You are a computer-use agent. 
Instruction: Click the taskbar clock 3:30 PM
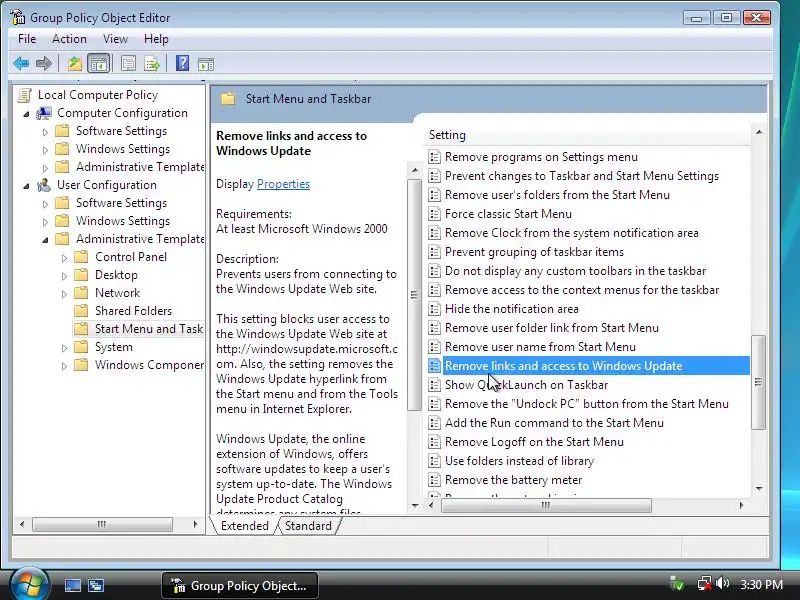(761, 584)
